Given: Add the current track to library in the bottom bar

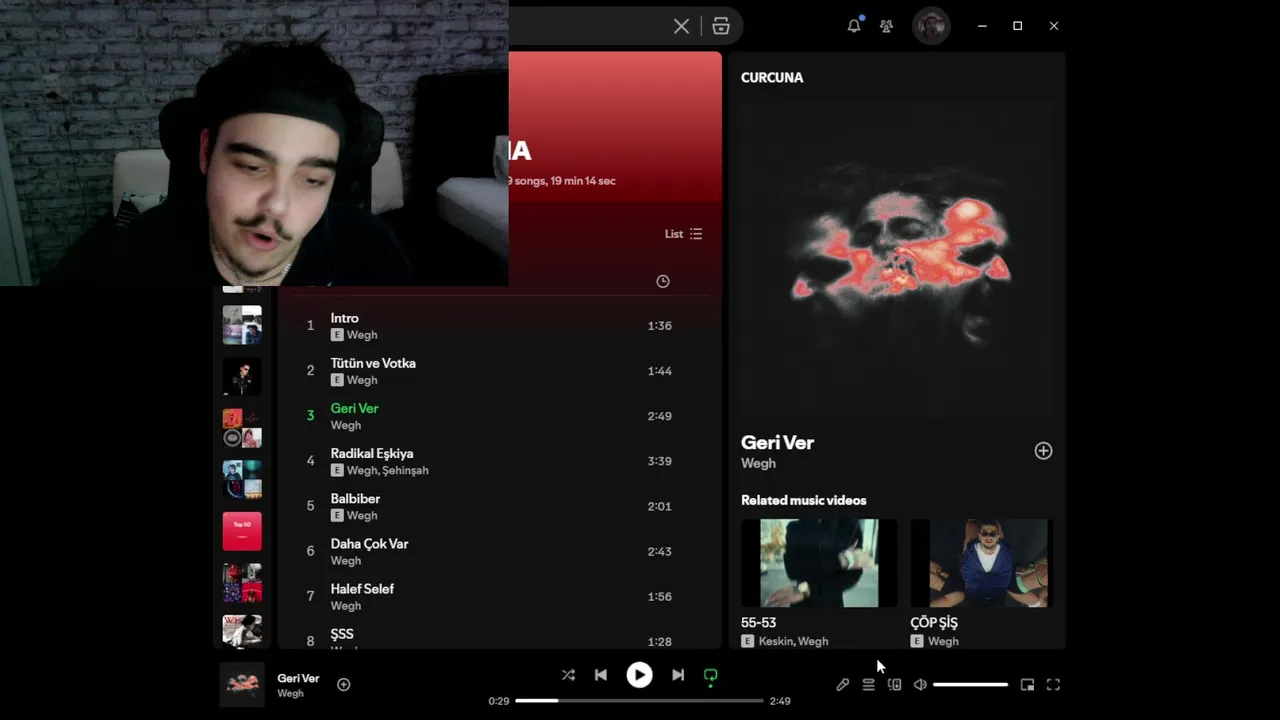Looking at the screenshot, I should coord(344,685).
